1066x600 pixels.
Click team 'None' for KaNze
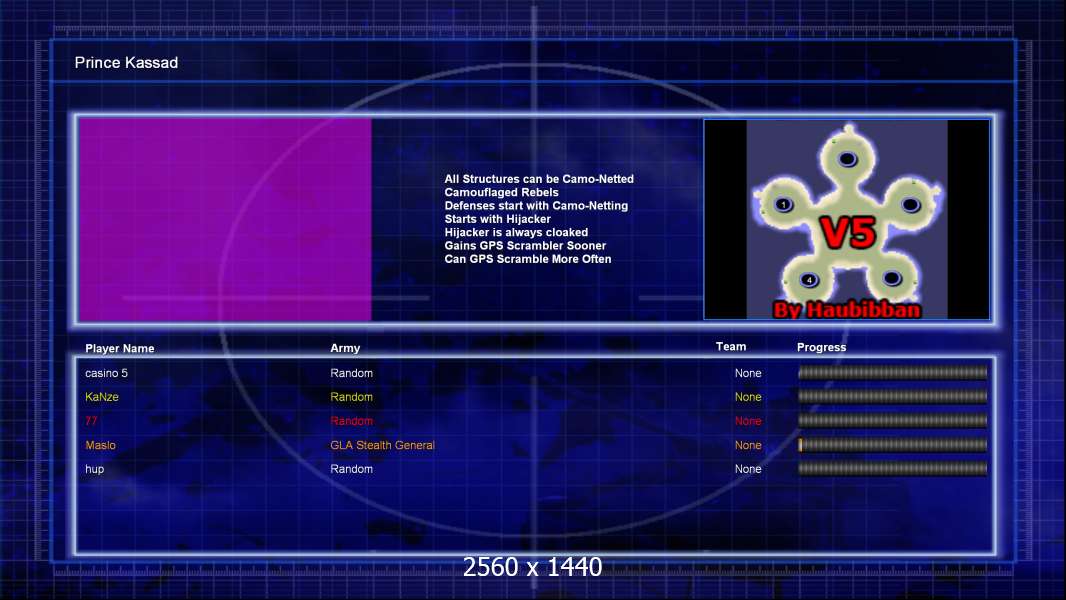[748, 397]
